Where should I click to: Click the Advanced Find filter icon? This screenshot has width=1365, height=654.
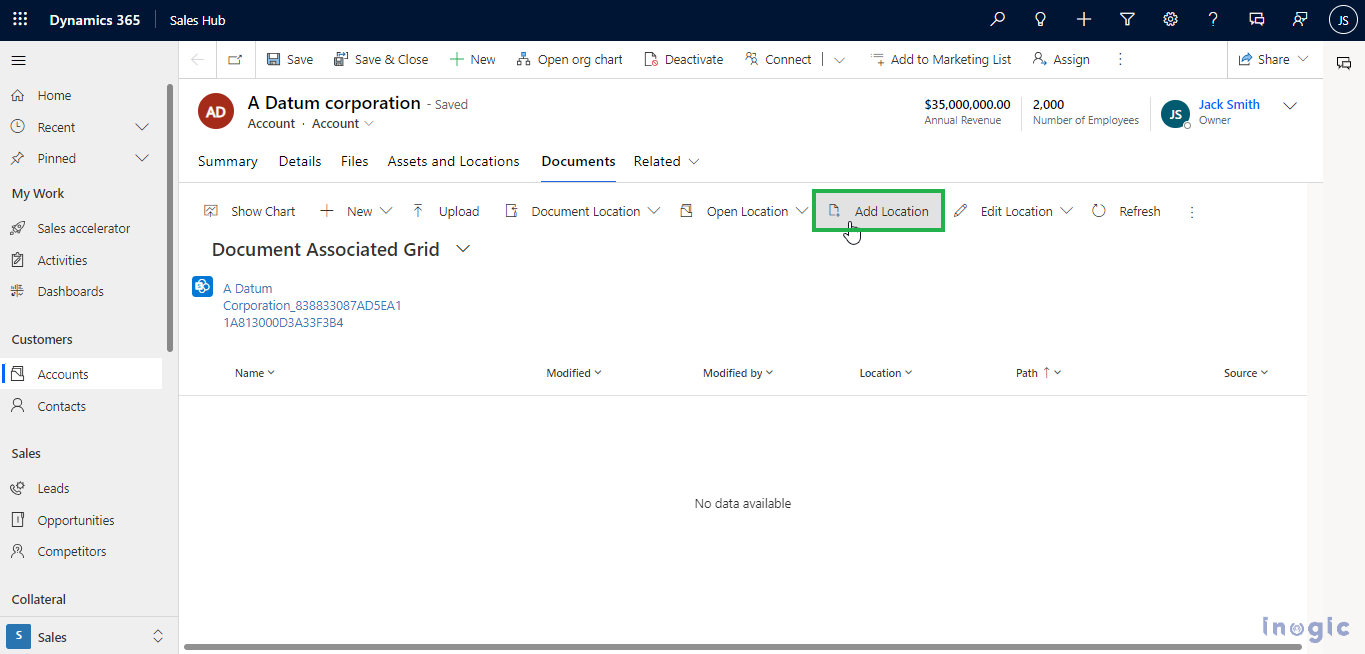(x=1127, y=20)
